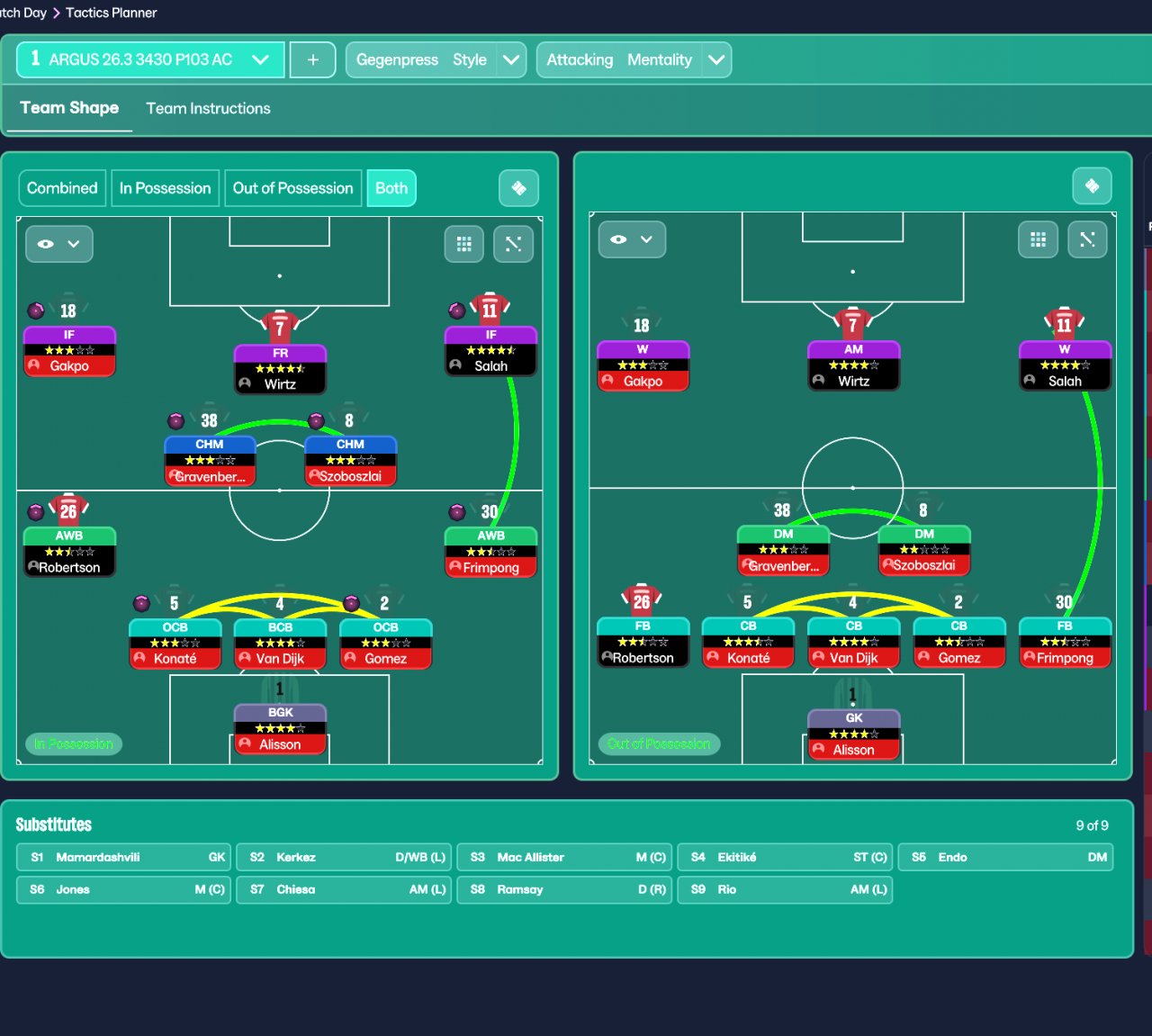Select substitute S5 Endo
The height and width of the screenshot is (1036, 1152).
1005,857
